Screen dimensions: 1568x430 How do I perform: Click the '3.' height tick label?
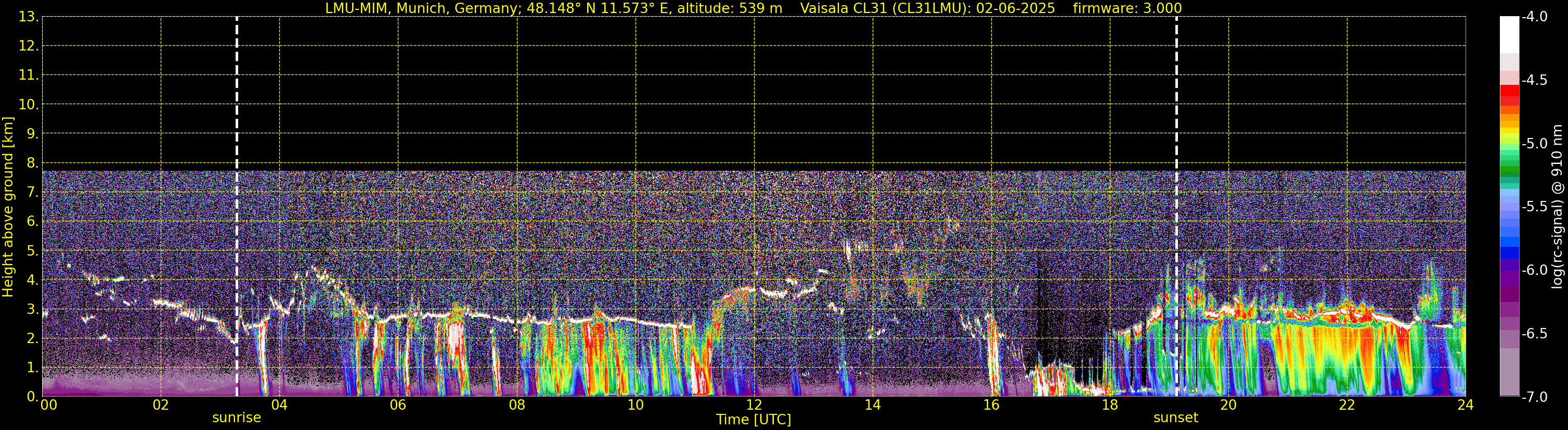pos(32,309)
